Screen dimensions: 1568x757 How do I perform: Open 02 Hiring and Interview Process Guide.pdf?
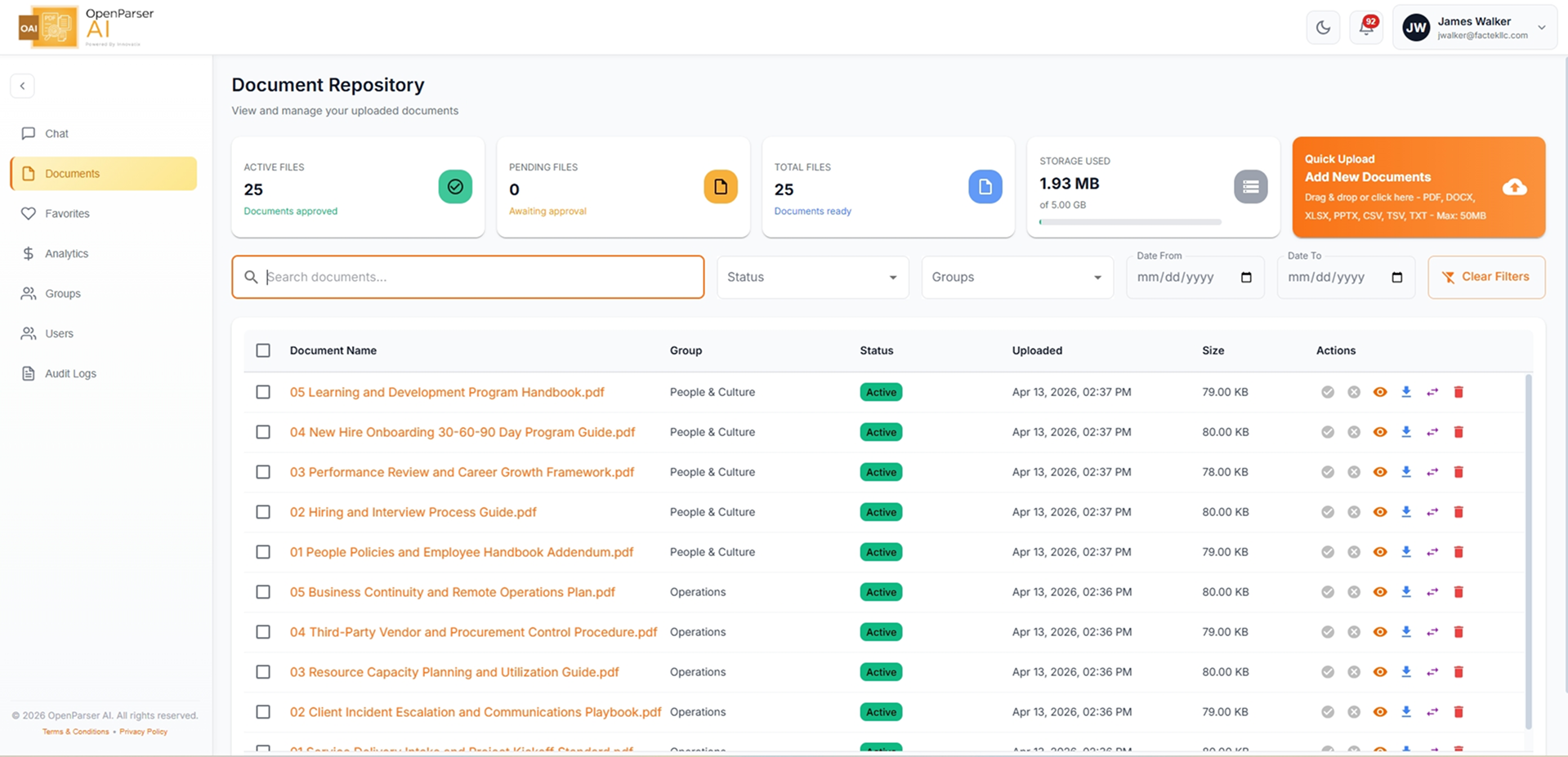[413, 512]
